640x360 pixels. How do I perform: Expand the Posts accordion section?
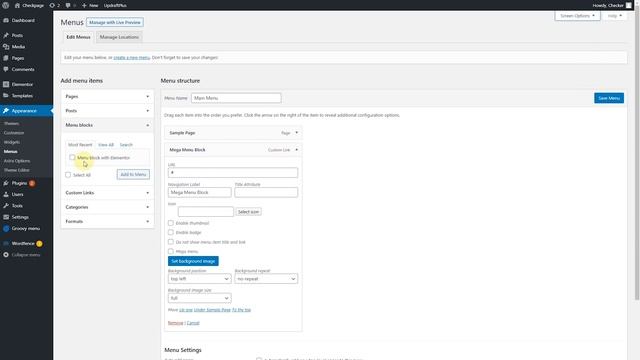(x=107, y=111)
